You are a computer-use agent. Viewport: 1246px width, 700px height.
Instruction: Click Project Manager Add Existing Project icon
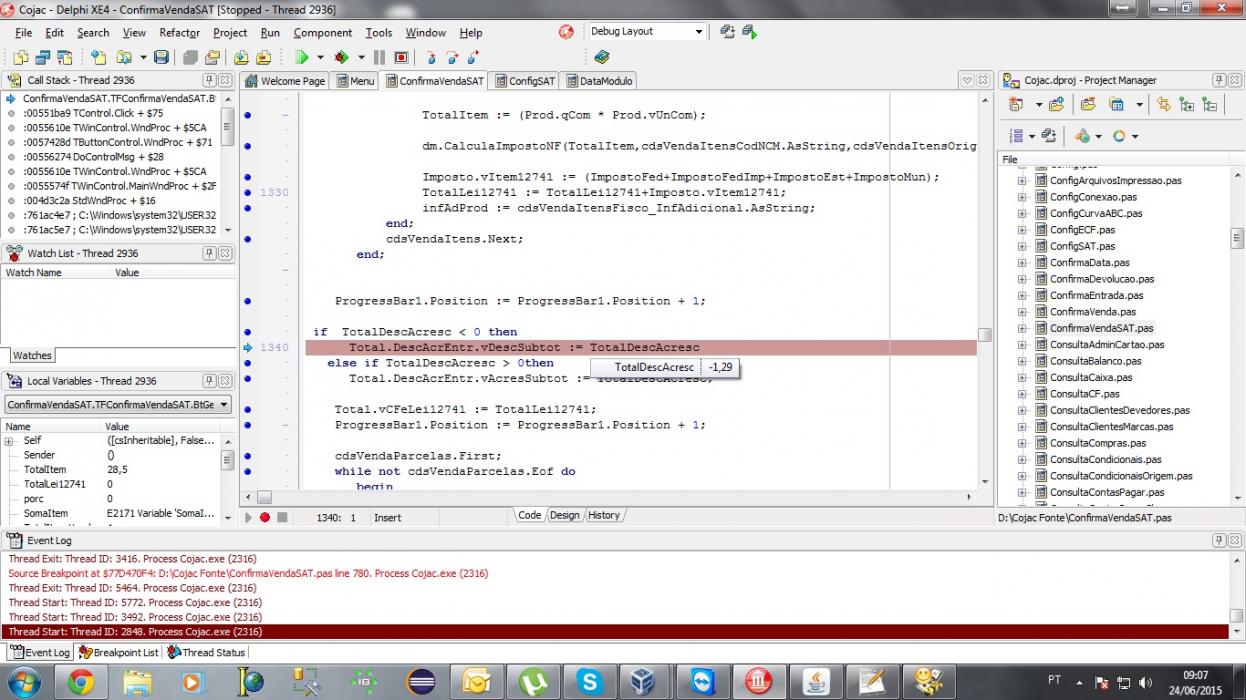1056,104
